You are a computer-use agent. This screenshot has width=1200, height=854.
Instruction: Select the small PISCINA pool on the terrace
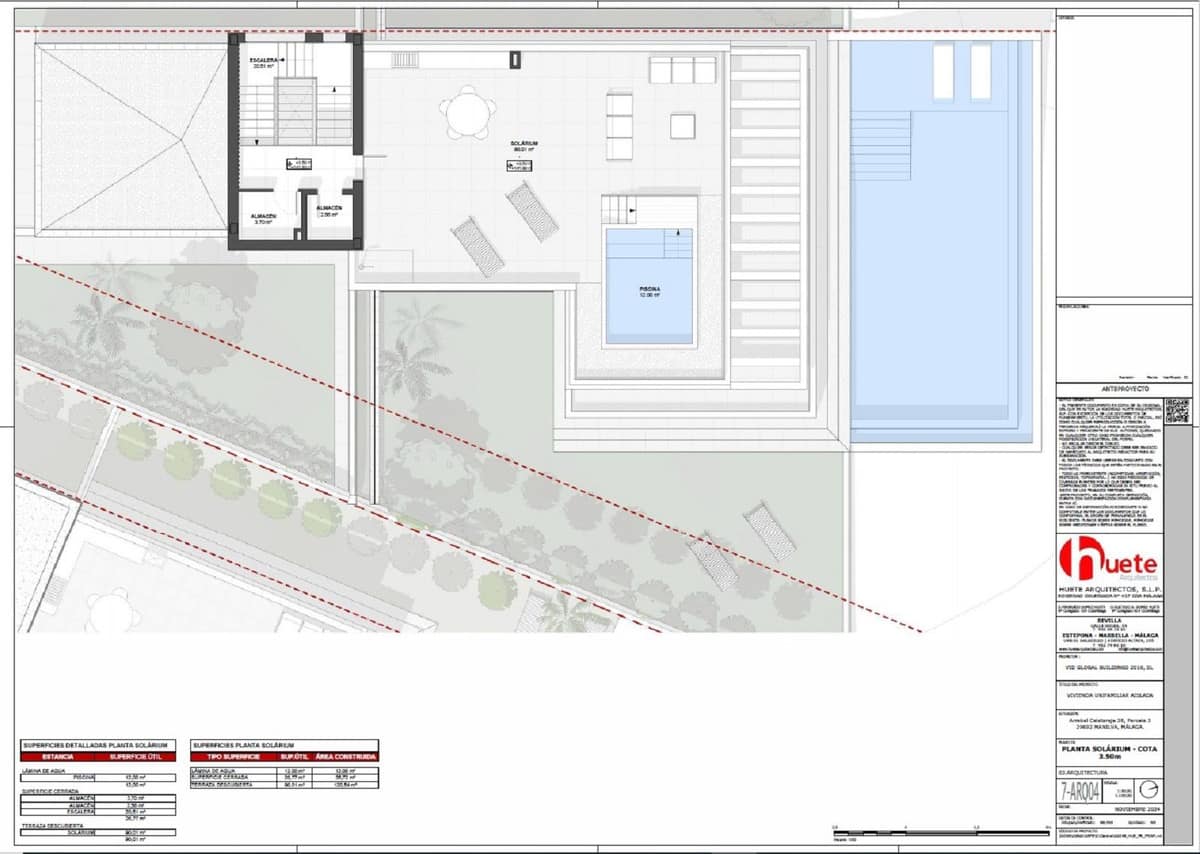coord(649,286)
